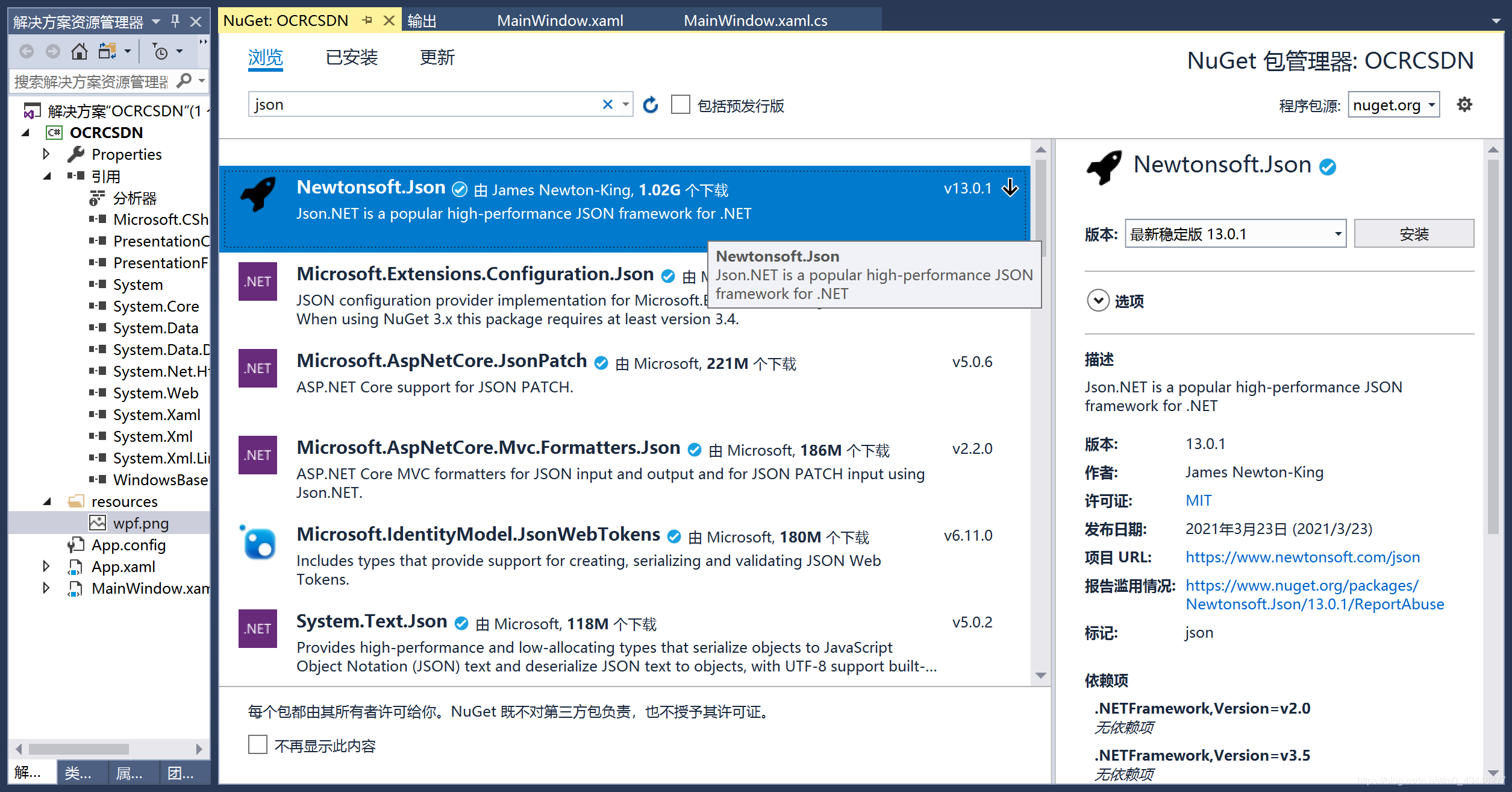
Task: Click the Solution Explorer horizontal scrollbar thumb
Action: click(78, 749)
